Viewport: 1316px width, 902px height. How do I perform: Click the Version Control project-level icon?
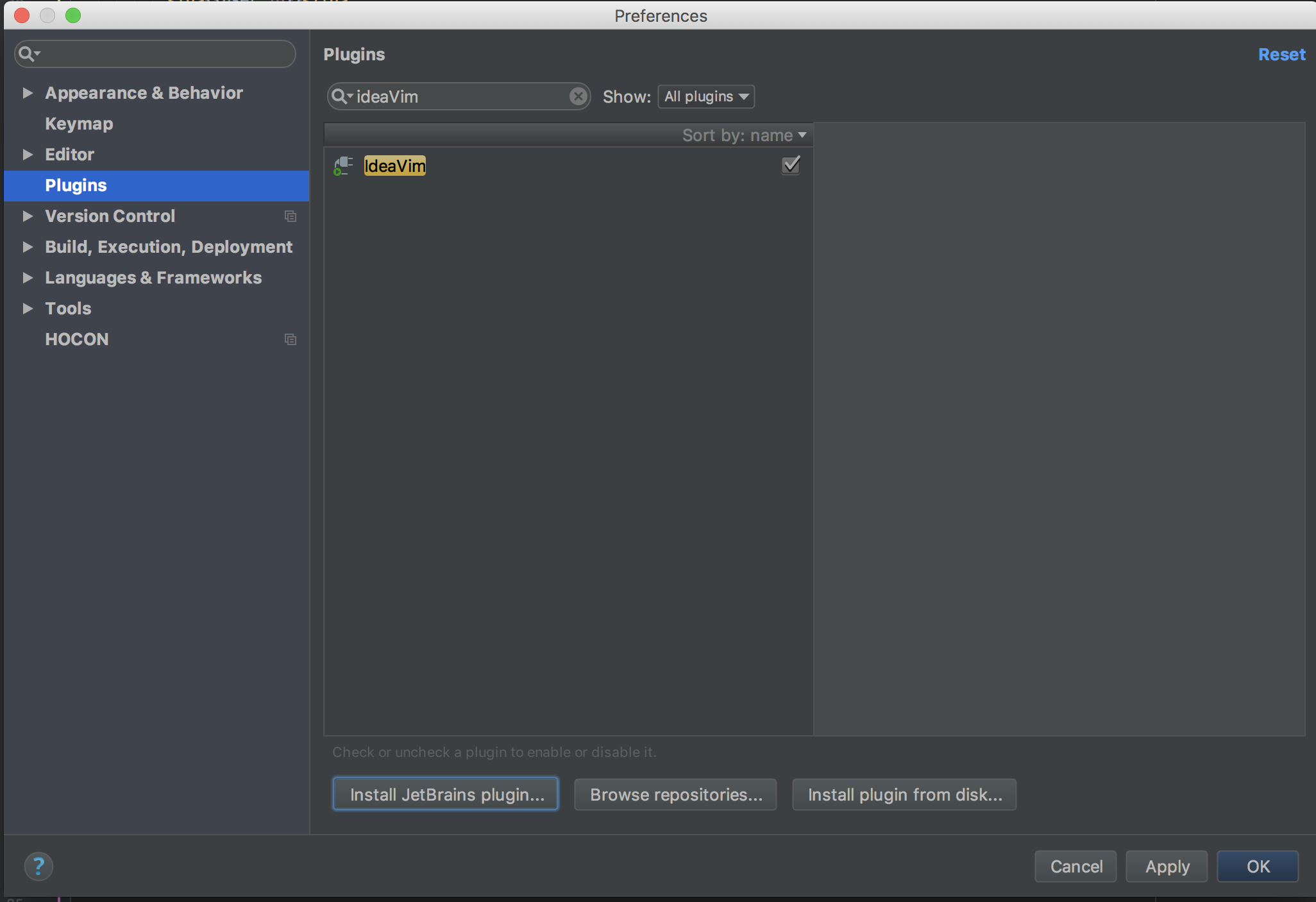(291, 216)
